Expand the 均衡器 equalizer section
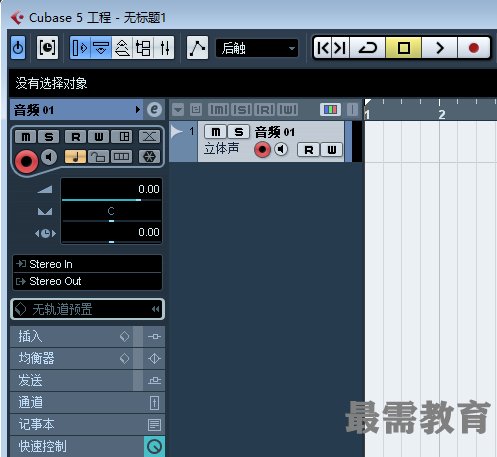The height and width of the screenshot is (457, 497). tap(71, 358)
